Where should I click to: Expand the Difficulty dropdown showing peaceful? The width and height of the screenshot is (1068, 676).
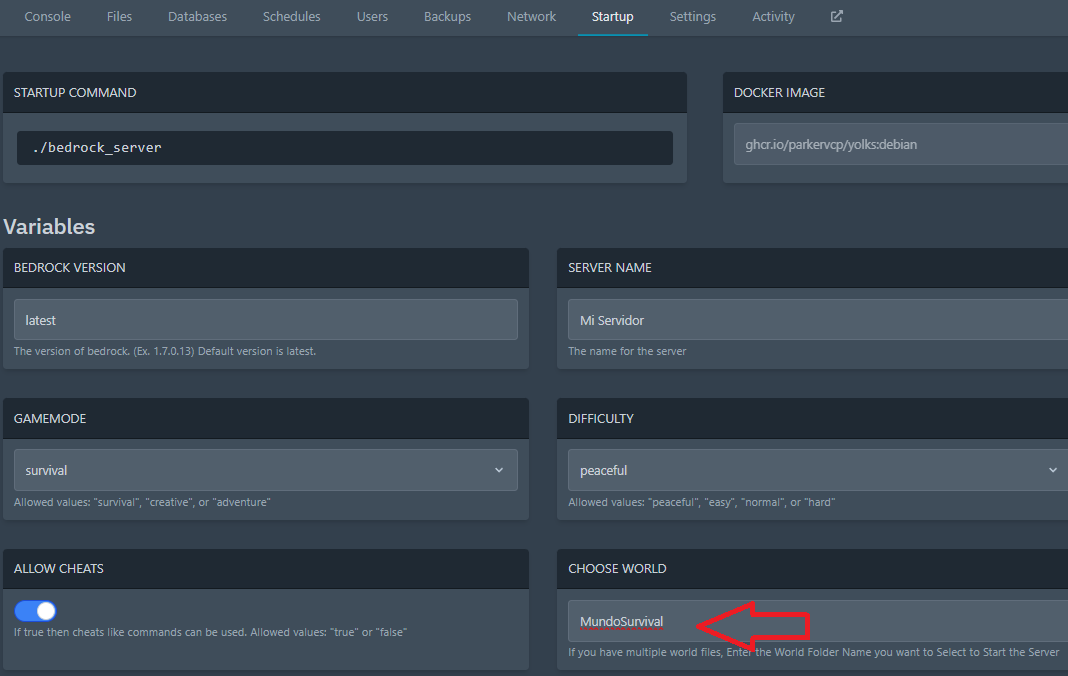coord(815,470)
